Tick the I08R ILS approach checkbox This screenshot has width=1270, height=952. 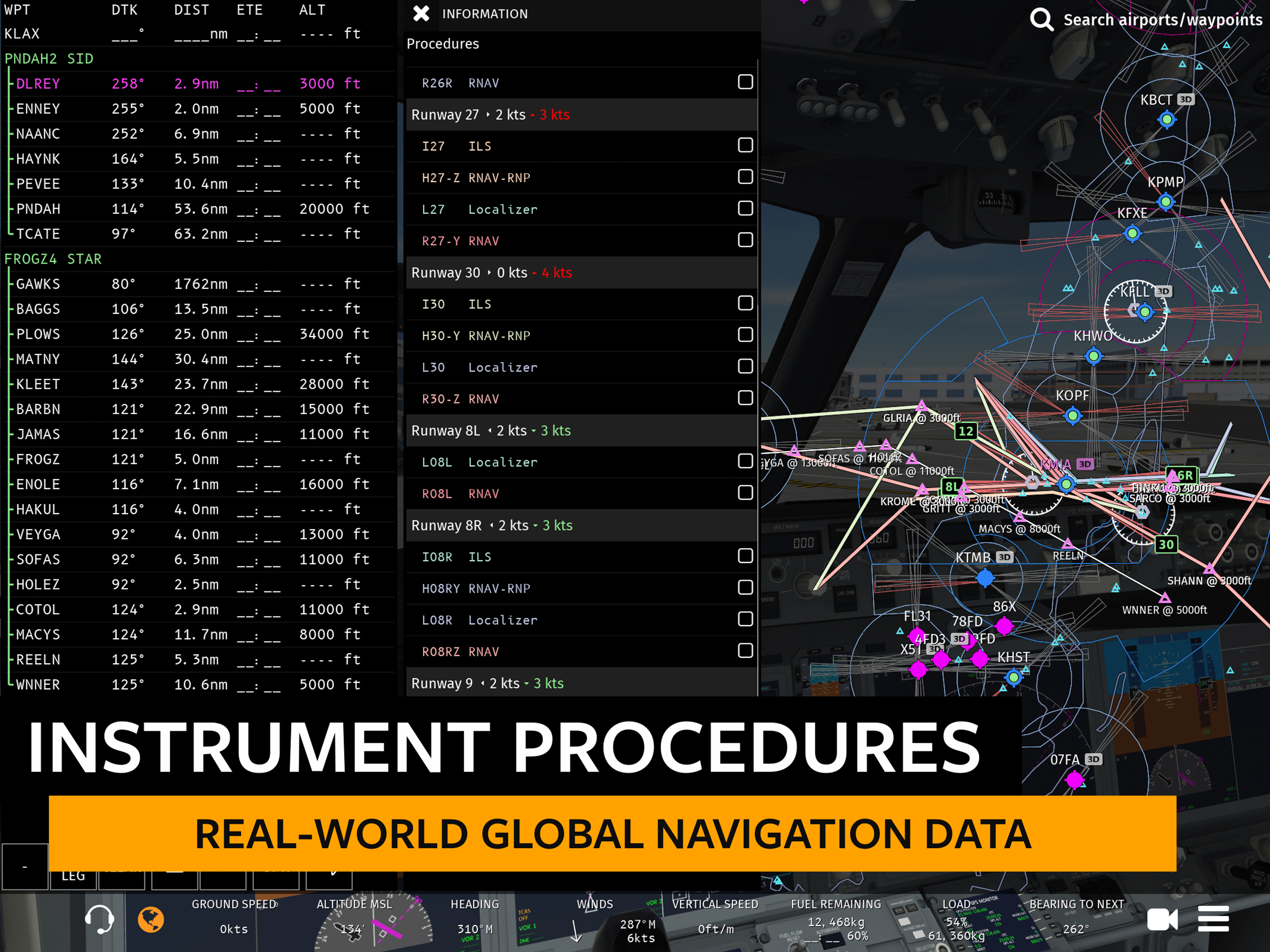tap(745, 556)
